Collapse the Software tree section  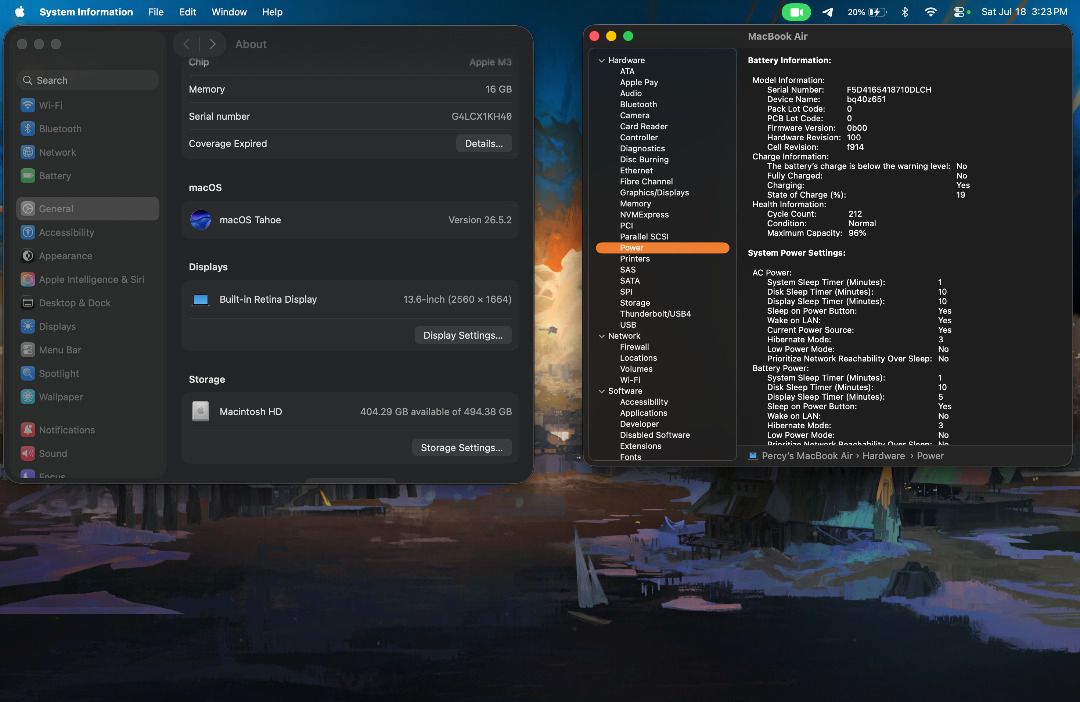click(x=601, y=391)
